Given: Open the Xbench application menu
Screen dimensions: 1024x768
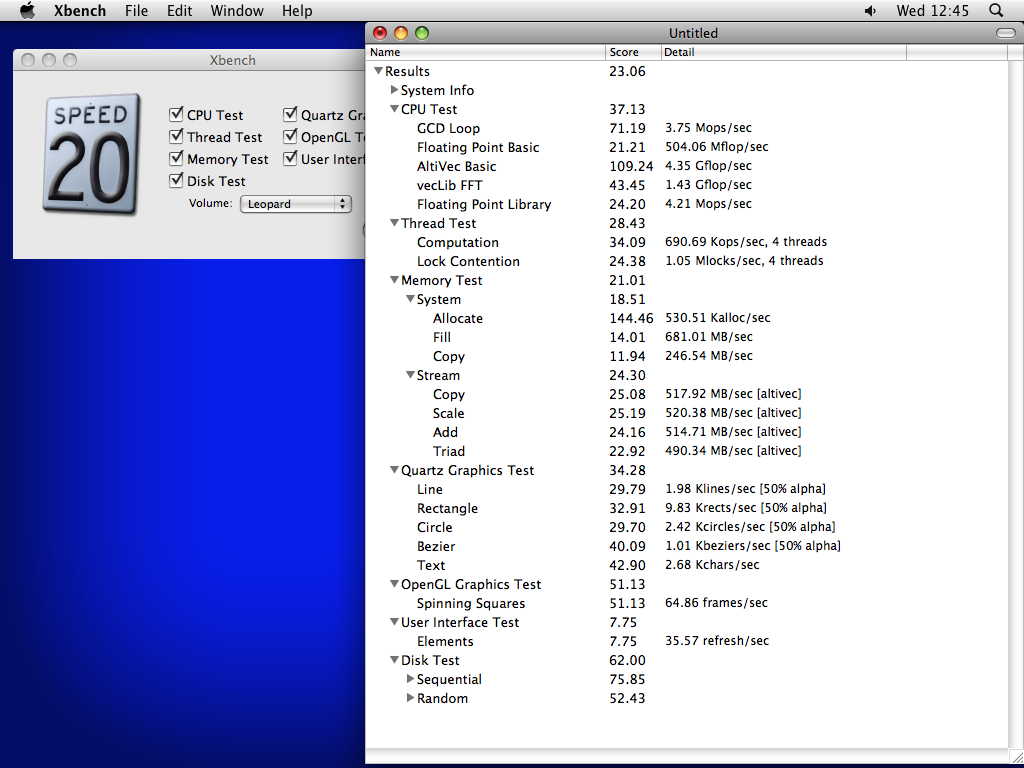Looking at the screenshot, I should [80, 10].
